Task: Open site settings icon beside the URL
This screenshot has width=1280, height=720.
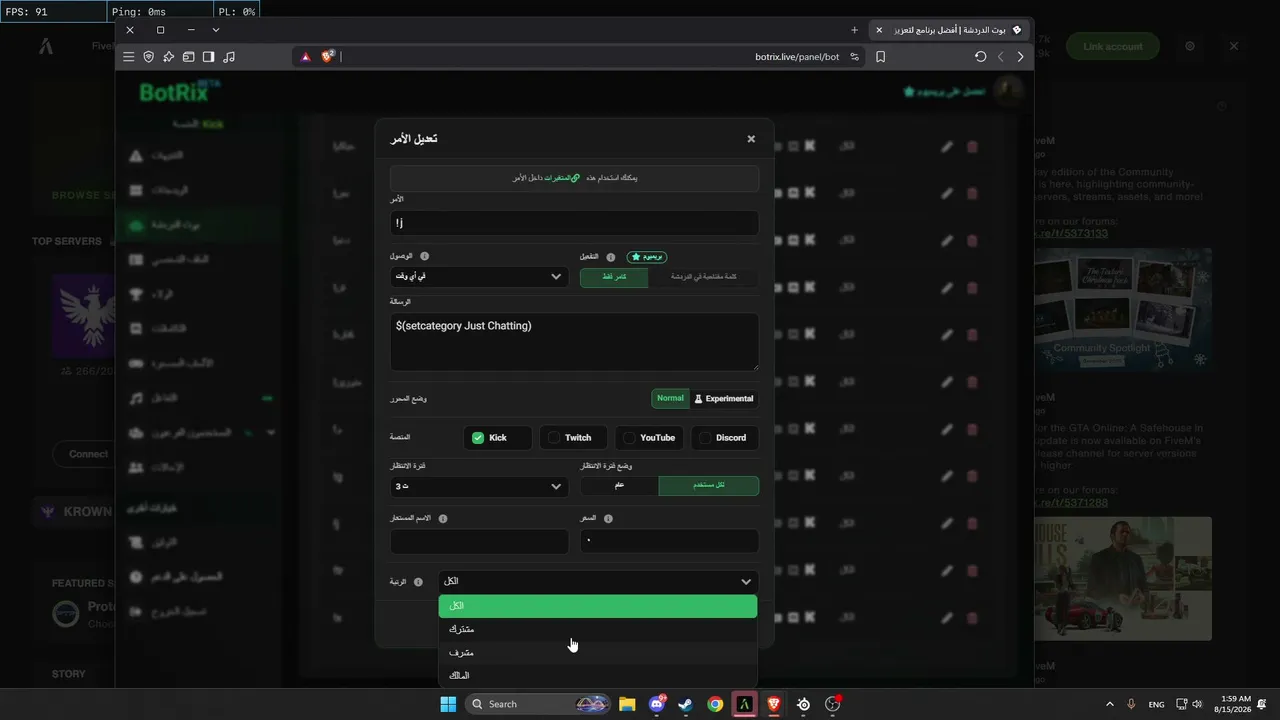Action: click(855, 57)
